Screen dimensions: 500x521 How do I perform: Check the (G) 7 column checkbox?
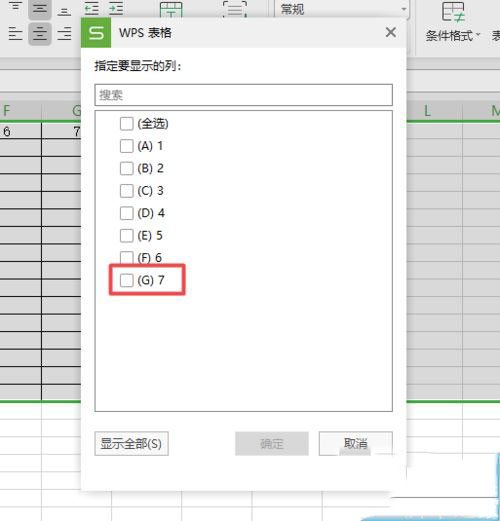pos(126,280)
